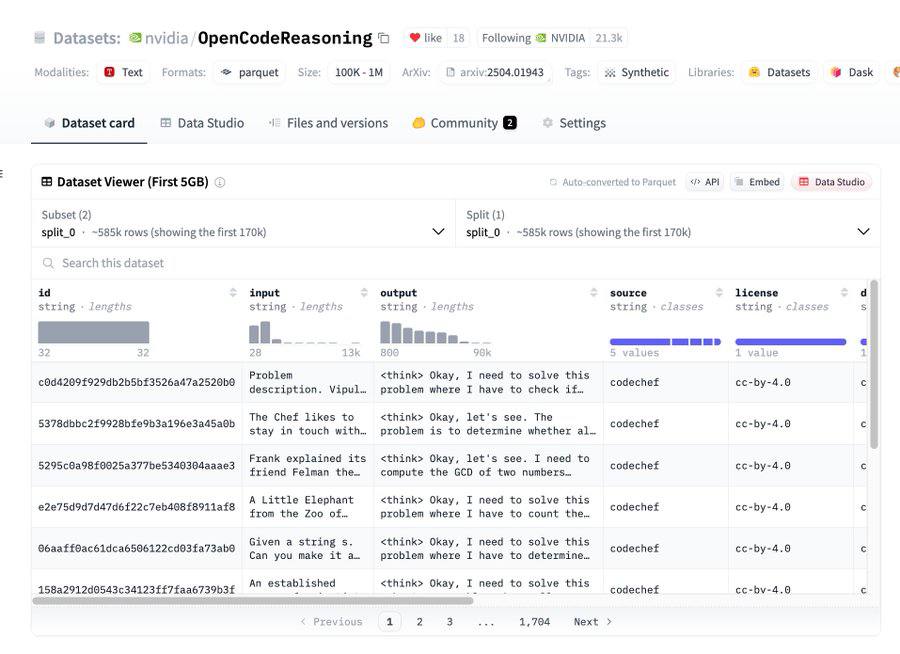Image resolution: width=900 pixels, height=654 pixels.
Task: Click the source 5 values class bar
Action: pyautogui.click(x=665, y=342)
